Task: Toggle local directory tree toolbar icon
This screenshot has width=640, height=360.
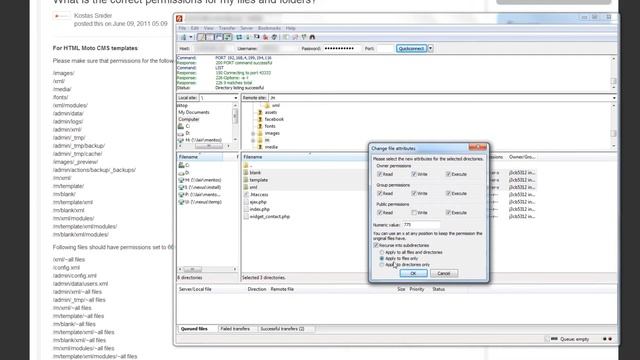Action: click(210, 37)
